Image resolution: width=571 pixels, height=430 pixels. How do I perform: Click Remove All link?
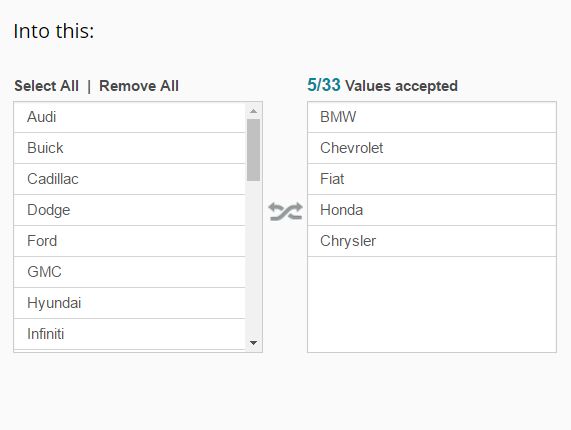[x=139, y=86]
